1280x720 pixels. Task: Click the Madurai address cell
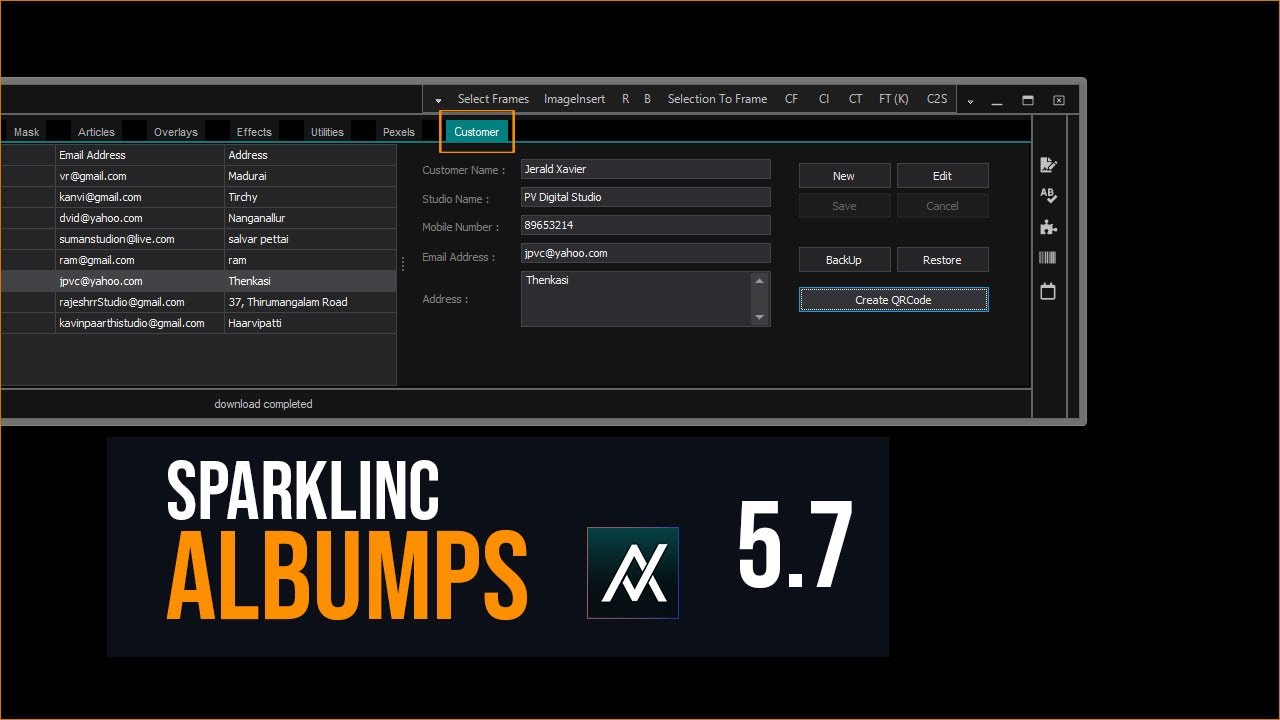[310, 176]
